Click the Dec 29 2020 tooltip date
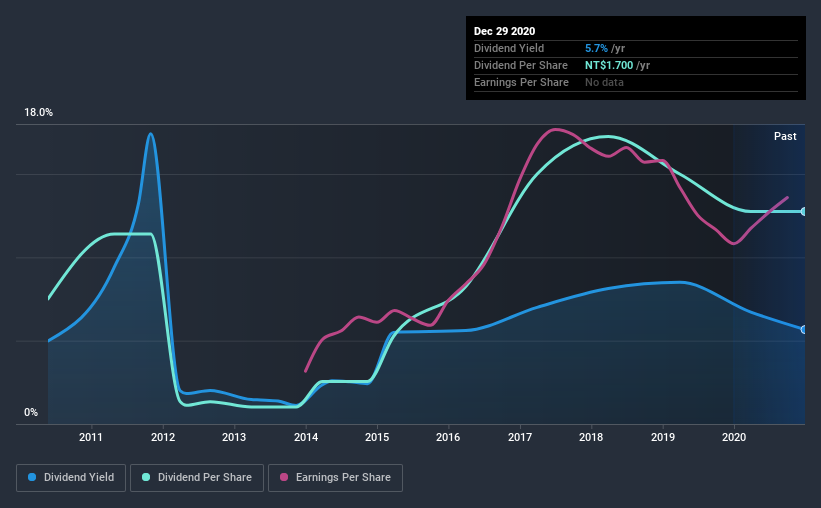The image size is (821, 508). 504,31
